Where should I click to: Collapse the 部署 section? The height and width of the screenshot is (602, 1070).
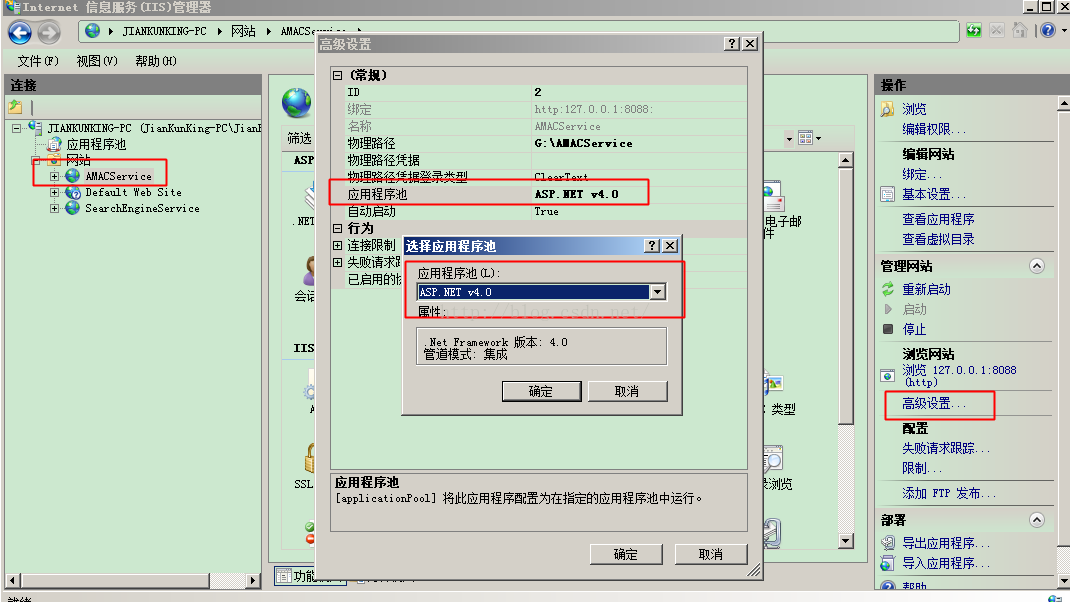pos(1037,520)
